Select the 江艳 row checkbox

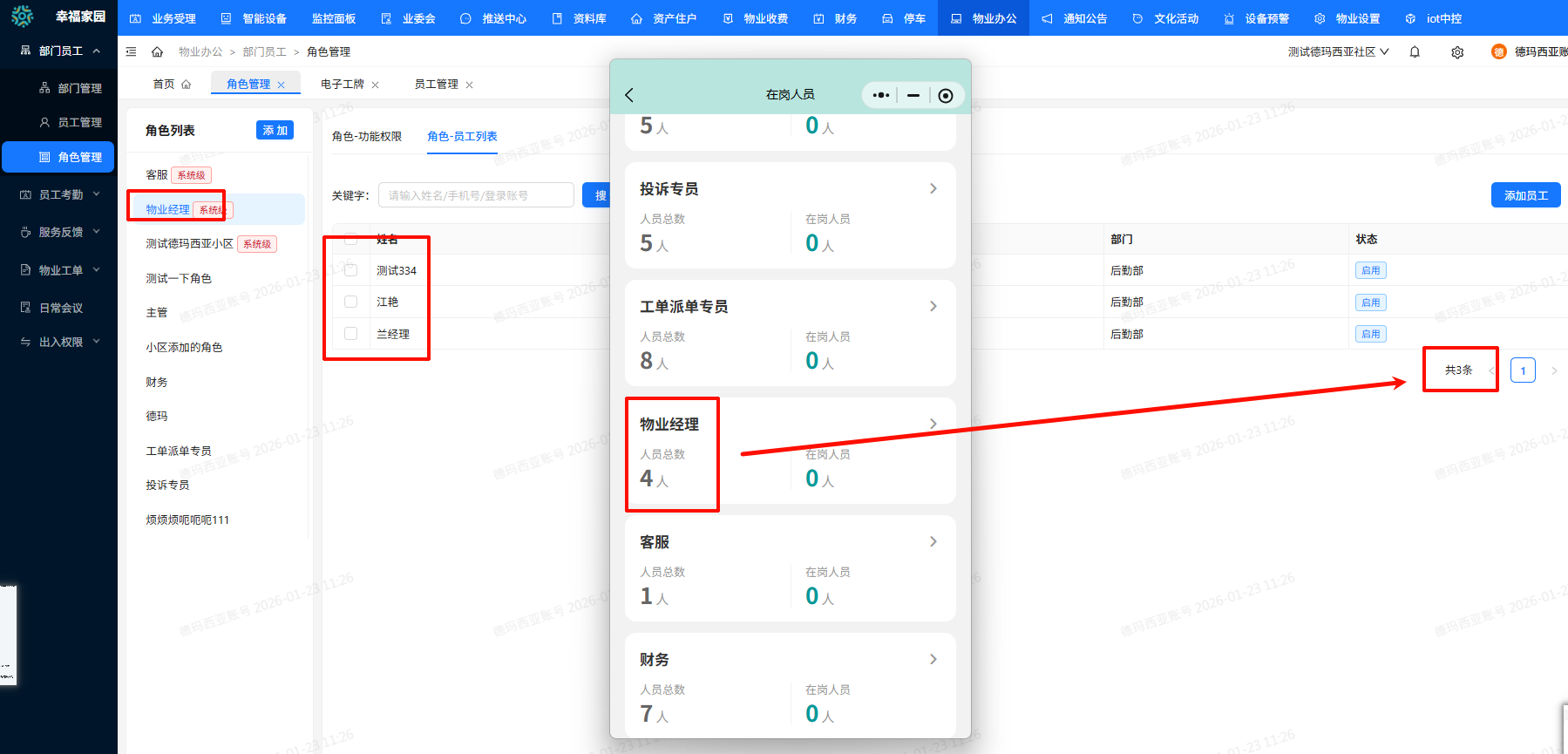[x=350, y=302]
